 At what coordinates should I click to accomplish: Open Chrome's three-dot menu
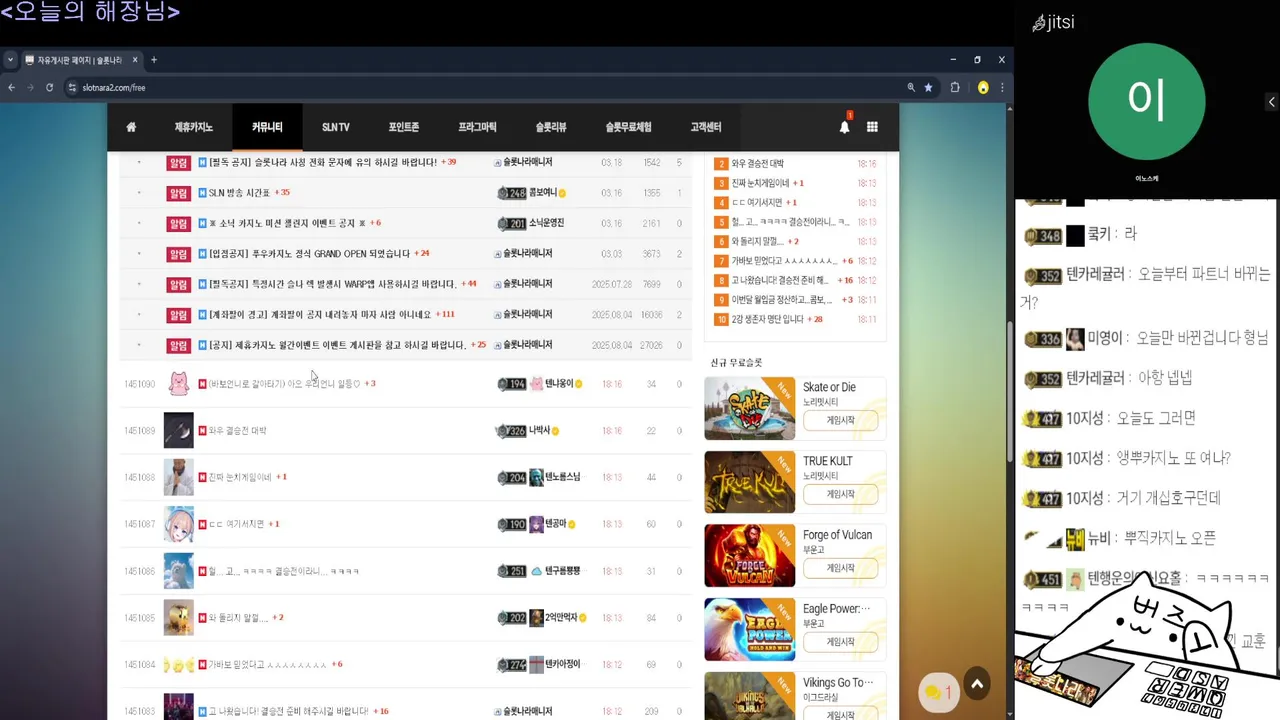click(1002, 88)
